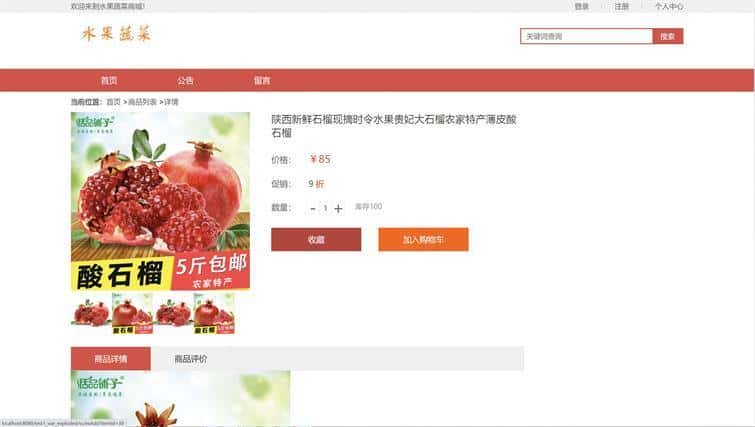This screenshot has width=755, height=427.
Task: Select the third pomegranate thumbnail image
Action: (x=173, y=313)
